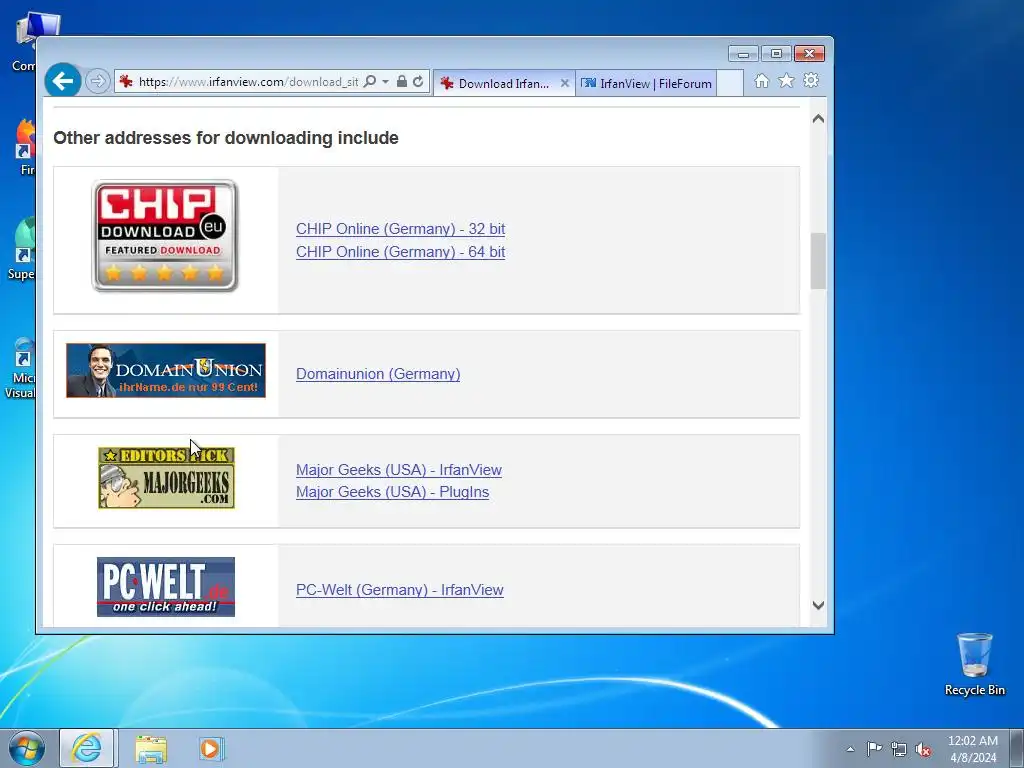The width and height of the screenshot is (1024, 768).
Task: Open Windows Media Player taskbar icon
Action: coord(211,748)
